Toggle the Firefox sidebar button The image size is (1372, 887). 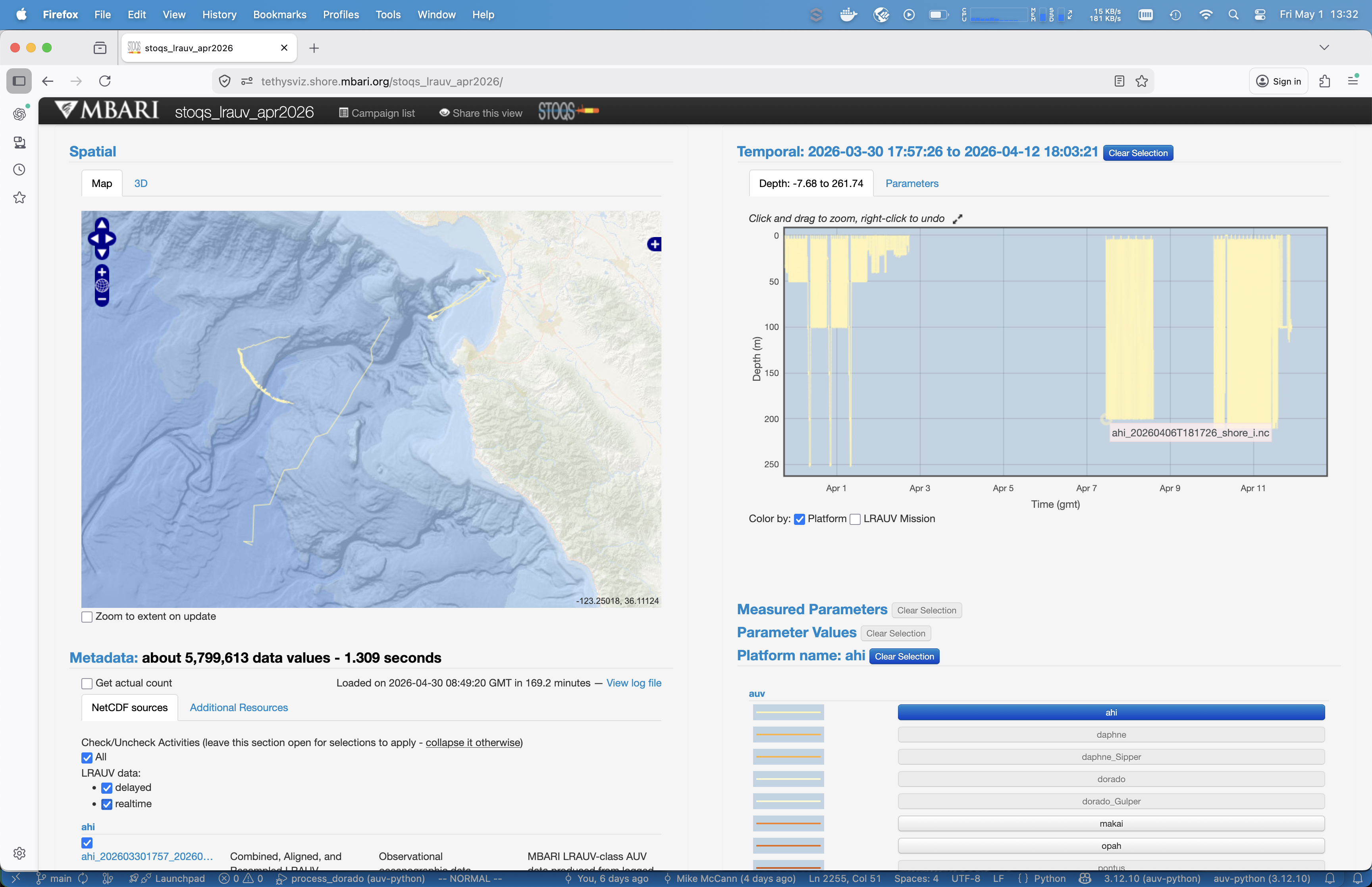(19, 81)
